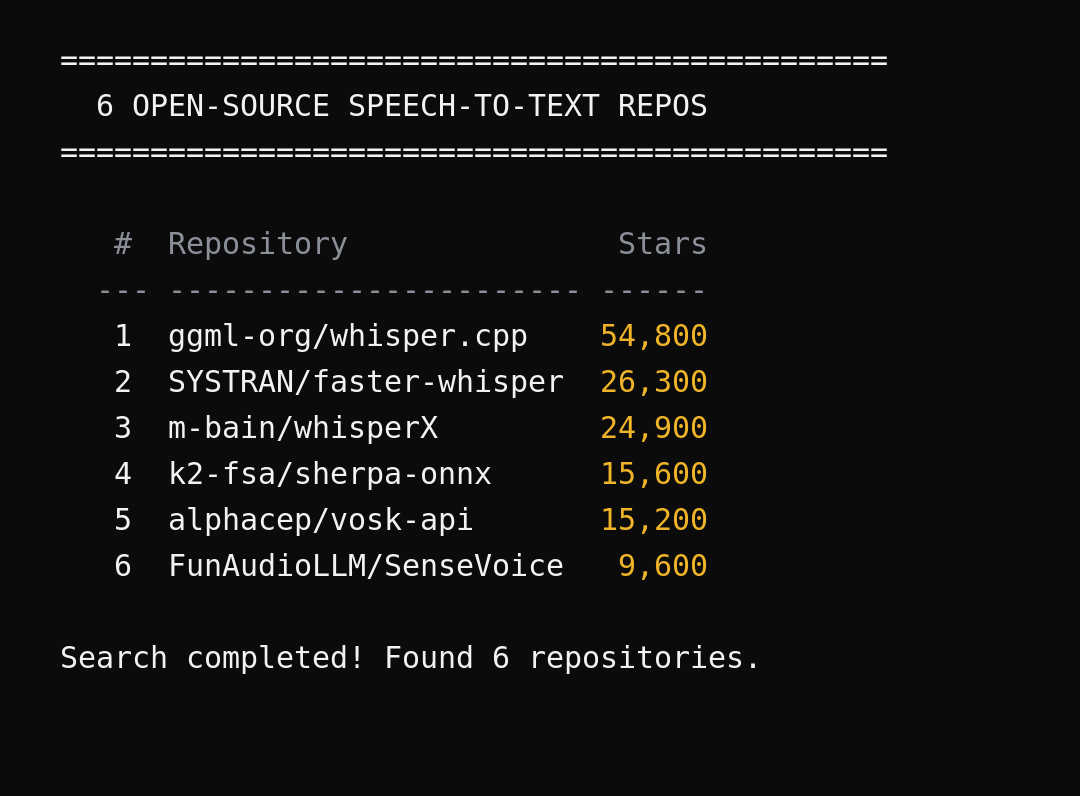Click the title '6 OPEN-SOURCE SPEECH-TO-TEXT REPOS'

(402, 106)
